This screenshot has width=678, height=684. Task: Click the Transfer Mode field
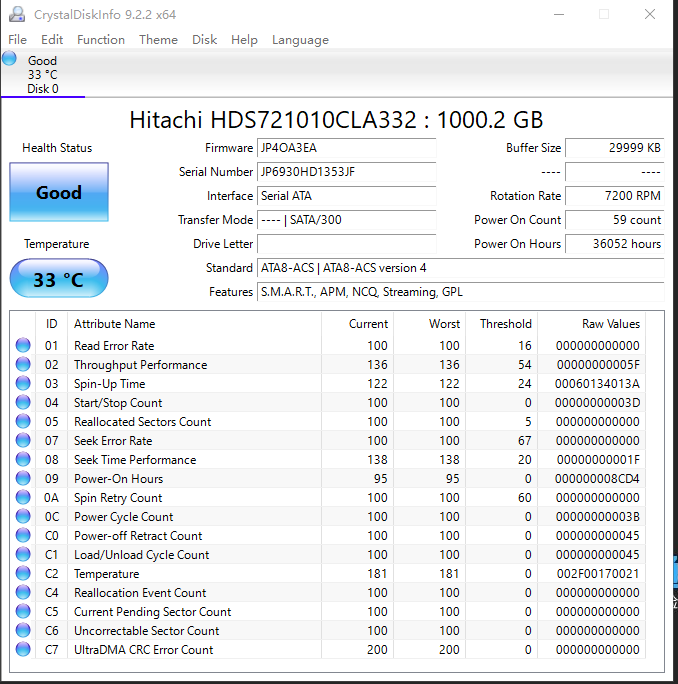[346, 220]
